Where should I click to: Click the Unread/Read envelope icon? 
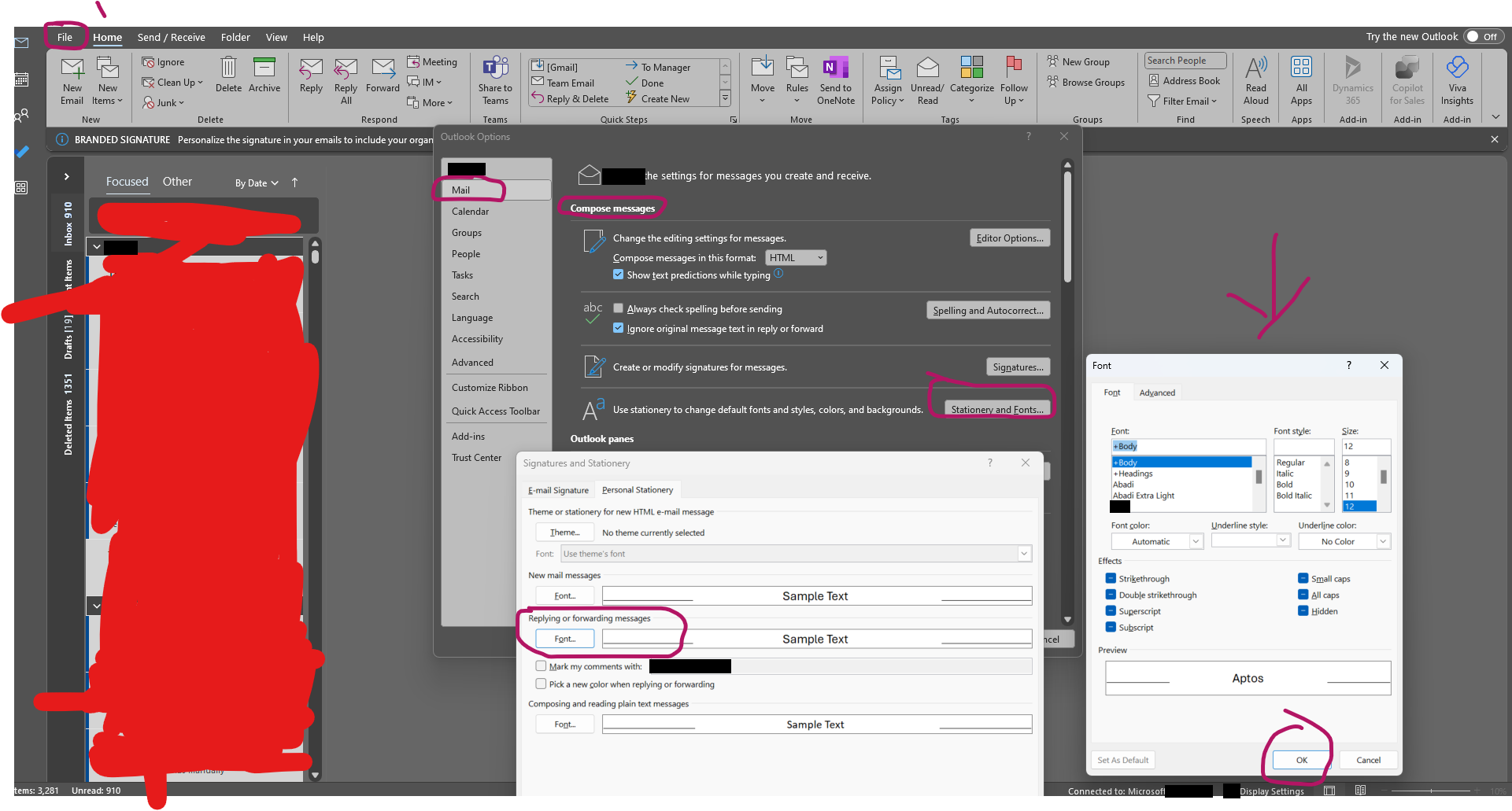[x=927, y=68]
